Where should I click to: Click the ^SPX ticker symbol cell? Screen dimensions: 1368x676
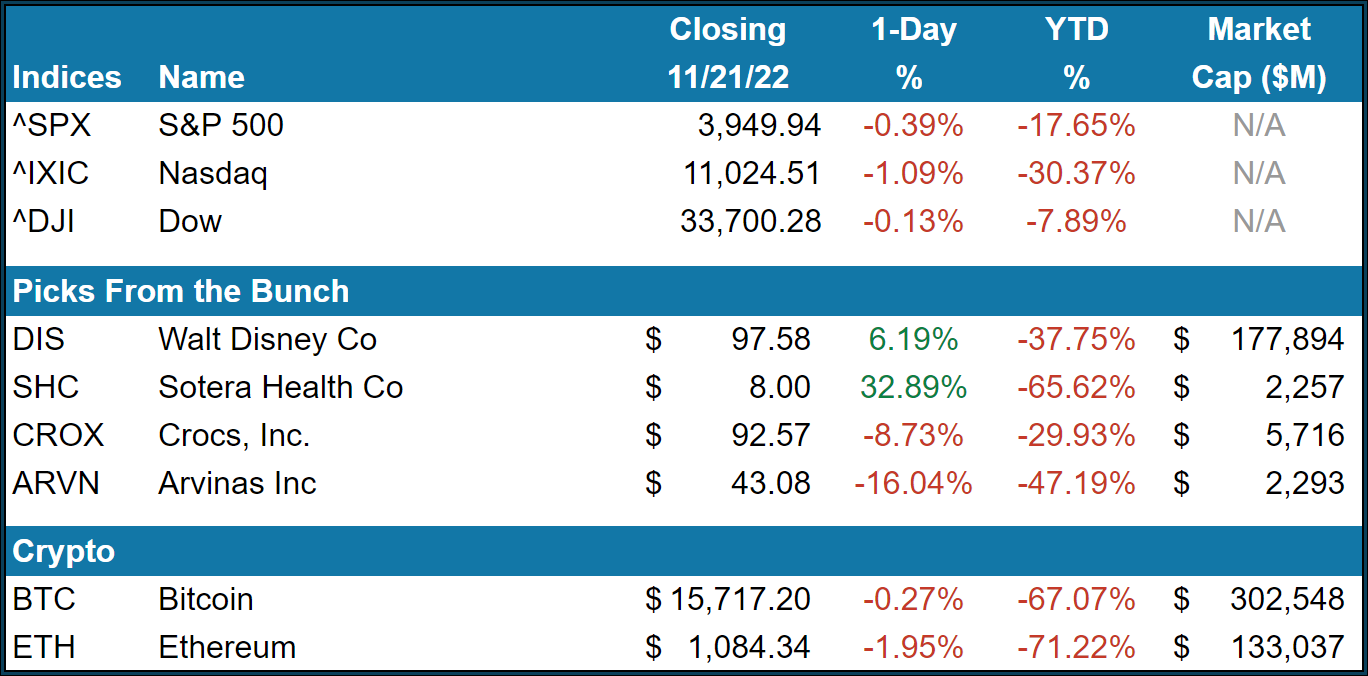(x=50, y=126)
